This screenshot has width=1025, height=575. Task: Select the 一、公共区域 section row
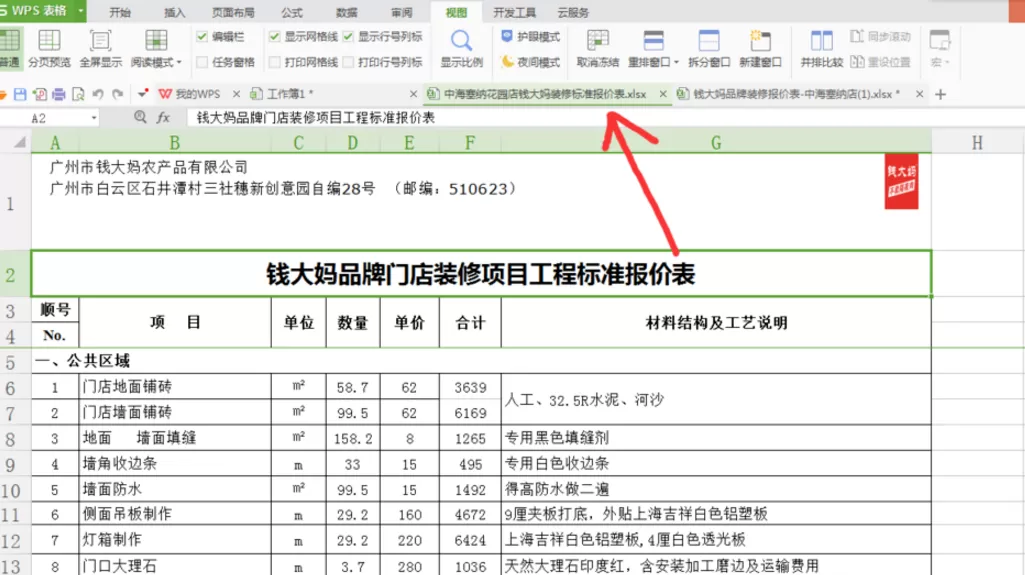[x=481, y=361]
